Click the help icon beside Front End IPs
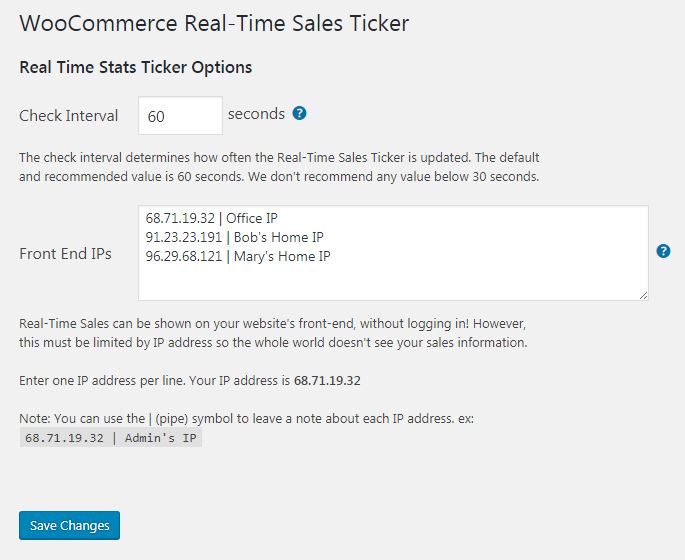The width and height of the screenshot is (685, 560). tap(663, 251)
